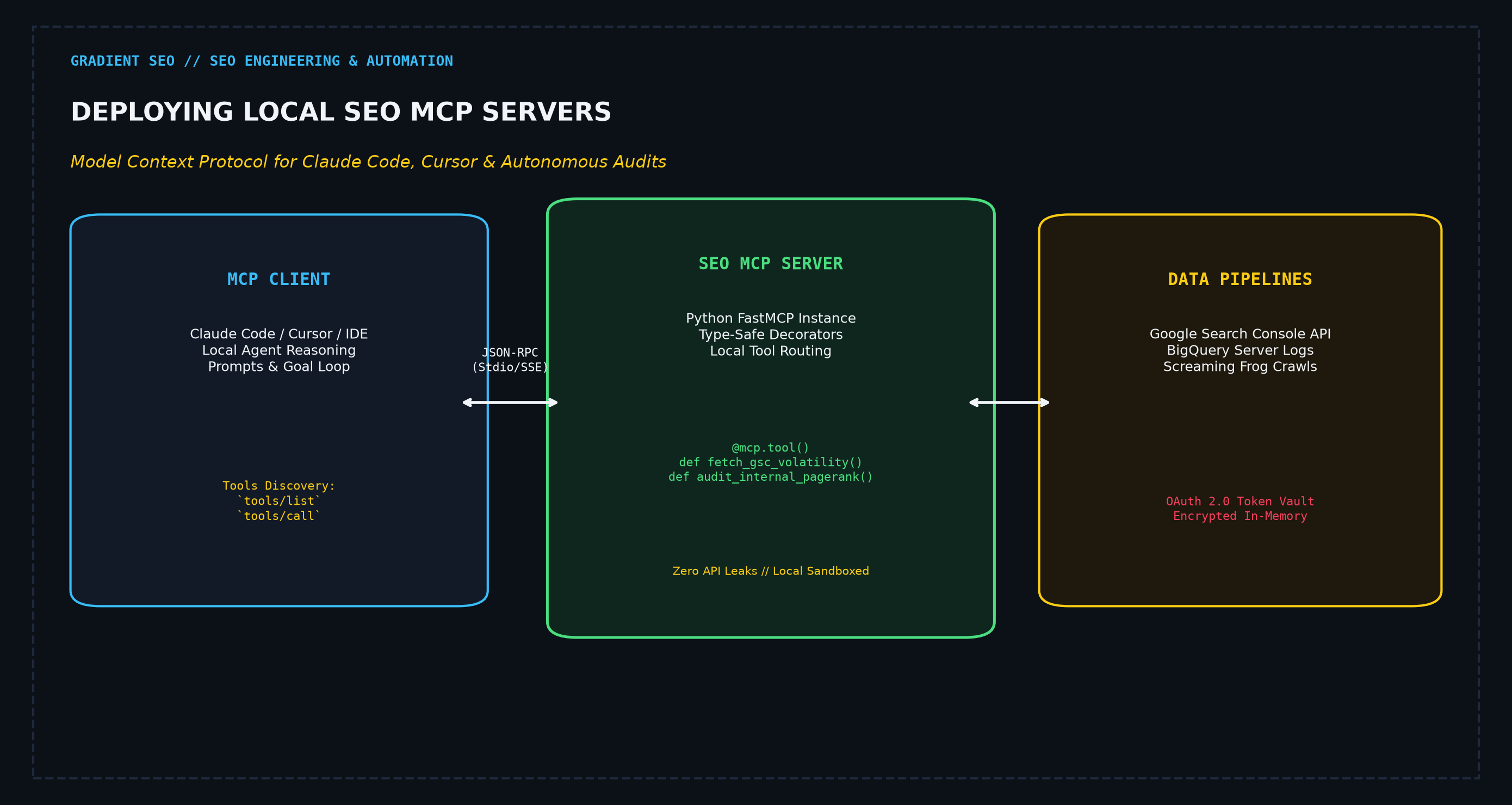Select the @mcp.tool() decorator text

point(771,448)
